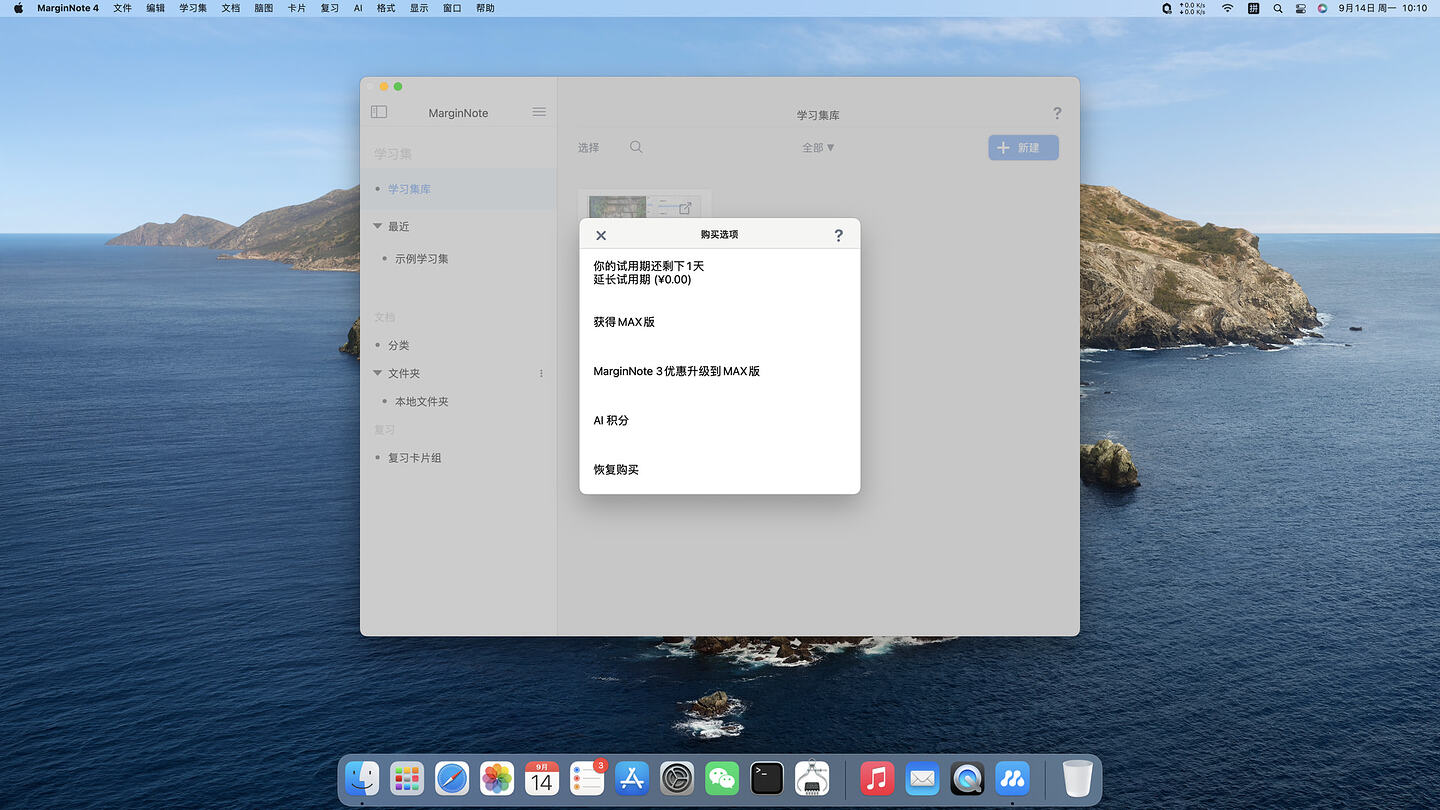Open the 文档 menu in menu bar
The height and width of the screenshot is (810, 1440).
pos(230,8)
